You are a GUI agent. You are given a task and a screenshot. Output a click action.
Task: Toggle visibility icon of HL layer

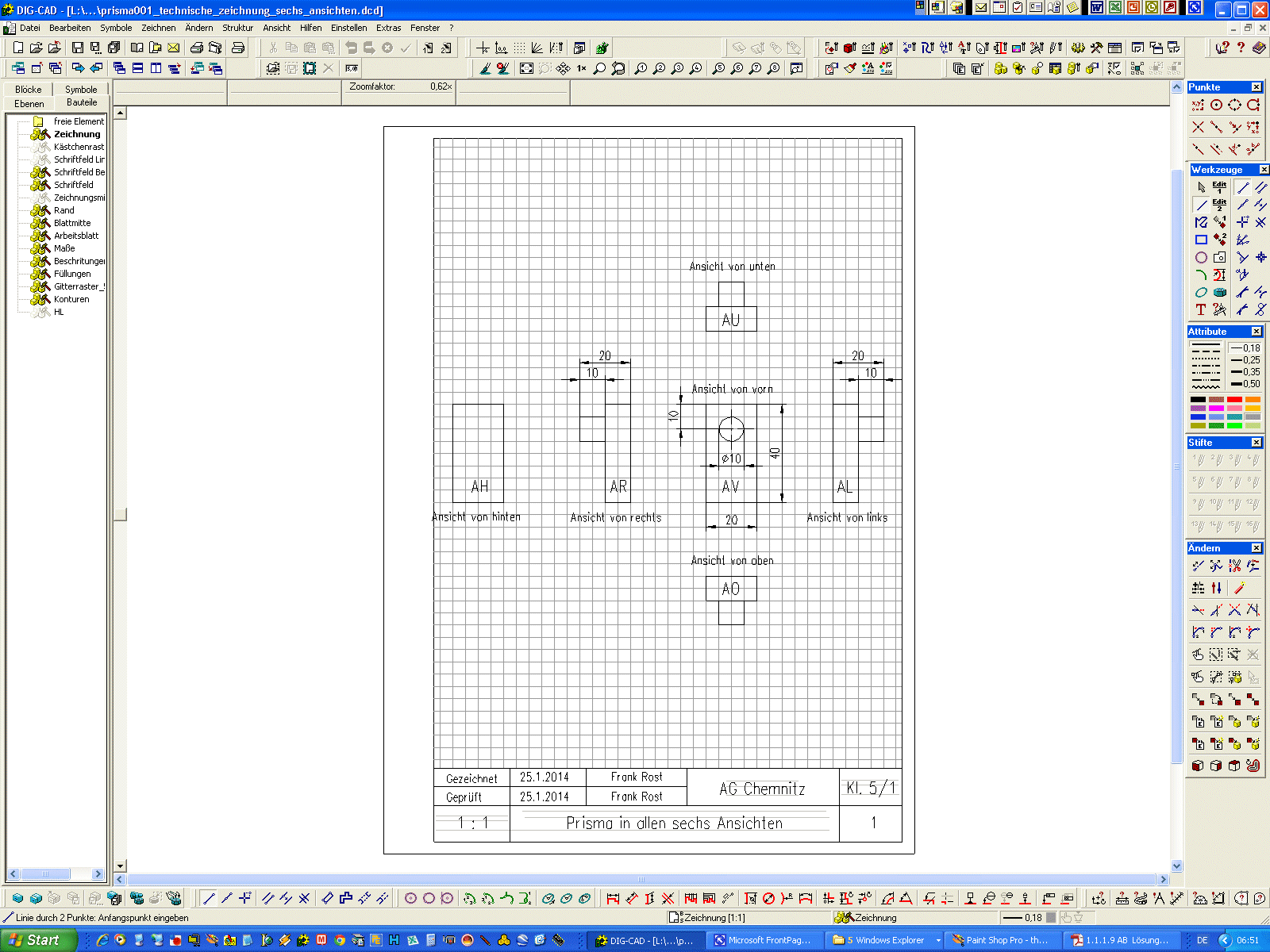[40, 312]
